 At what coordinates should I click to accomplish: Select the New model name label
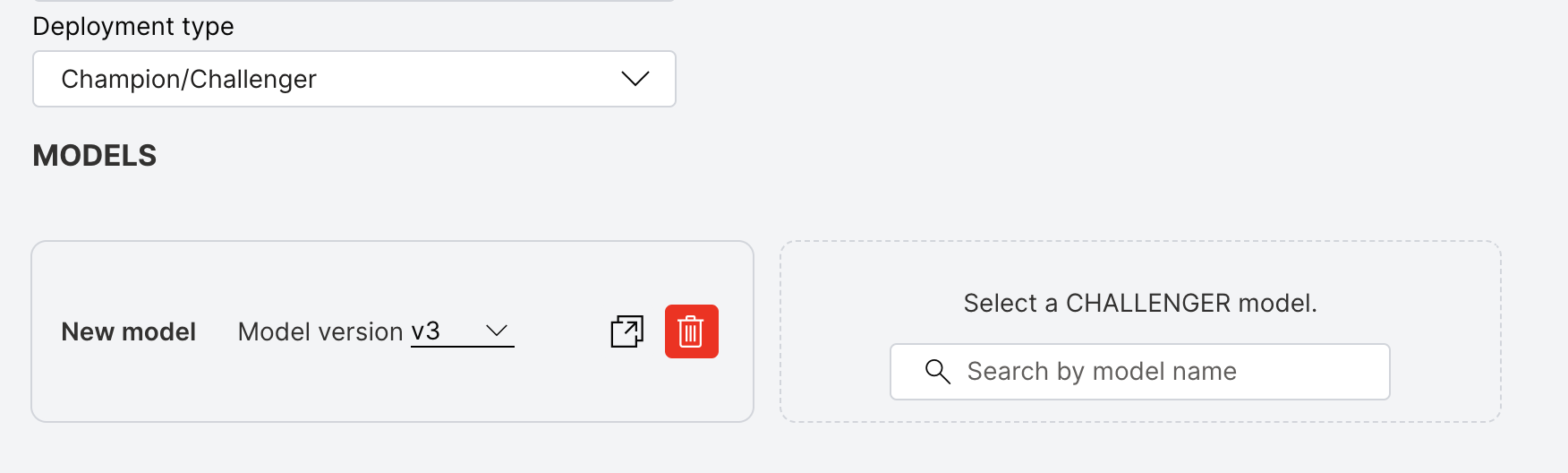(128, 331)
